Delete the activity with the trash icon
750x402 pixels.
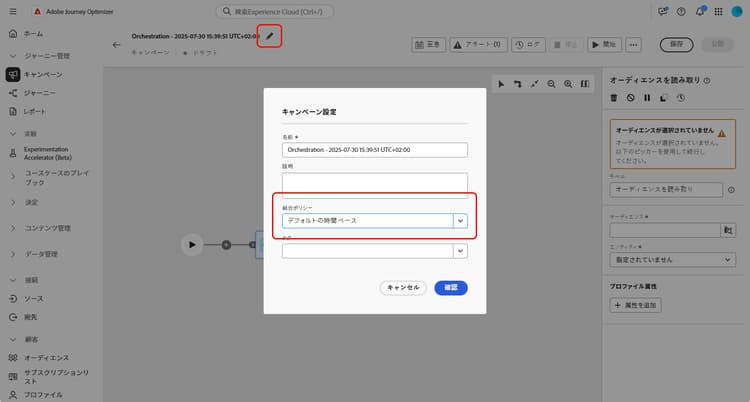coord(614,98)
